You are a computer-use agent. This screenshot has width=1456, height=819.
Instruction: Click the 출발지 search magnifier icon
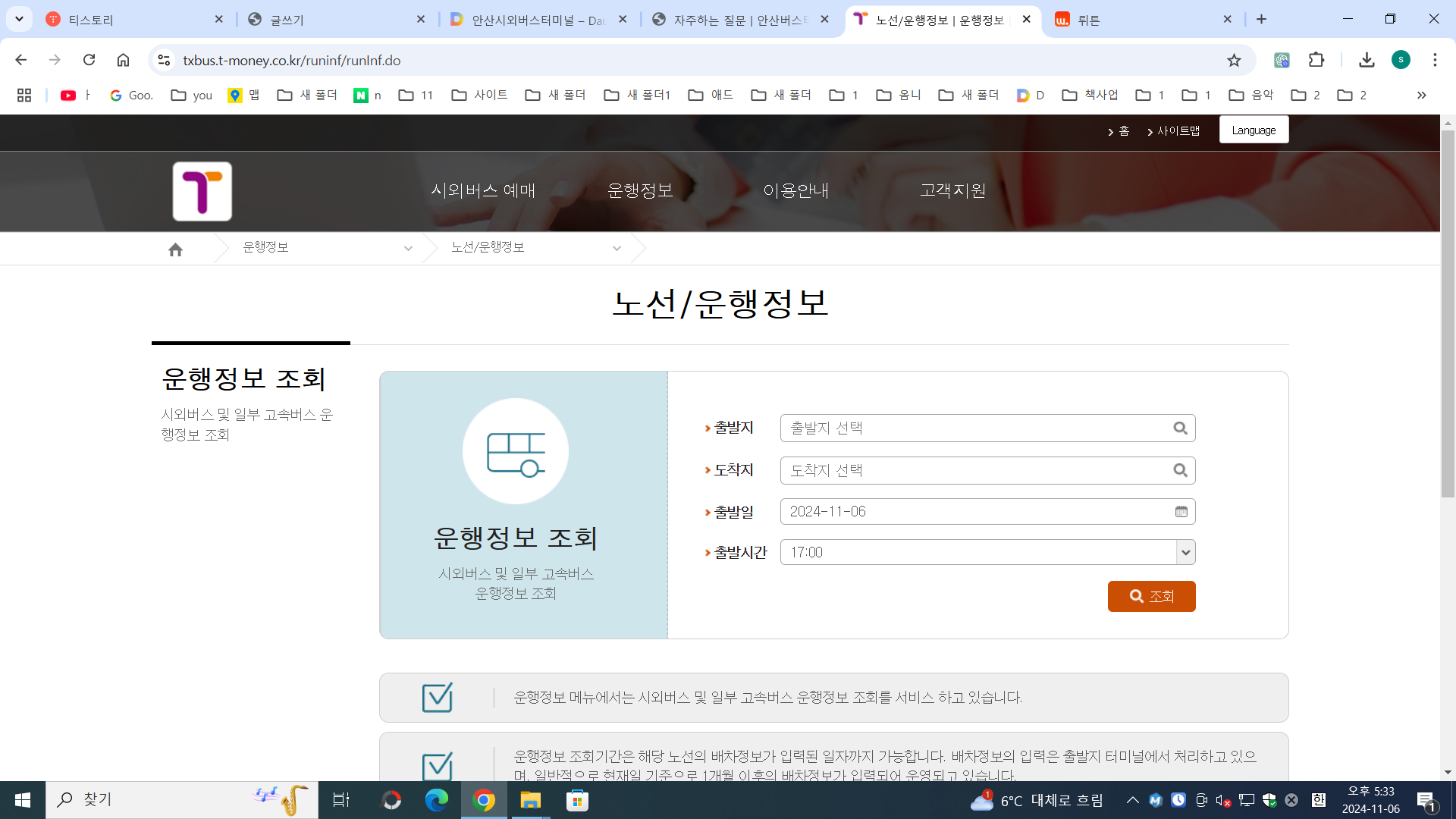tap(1180, 428)
